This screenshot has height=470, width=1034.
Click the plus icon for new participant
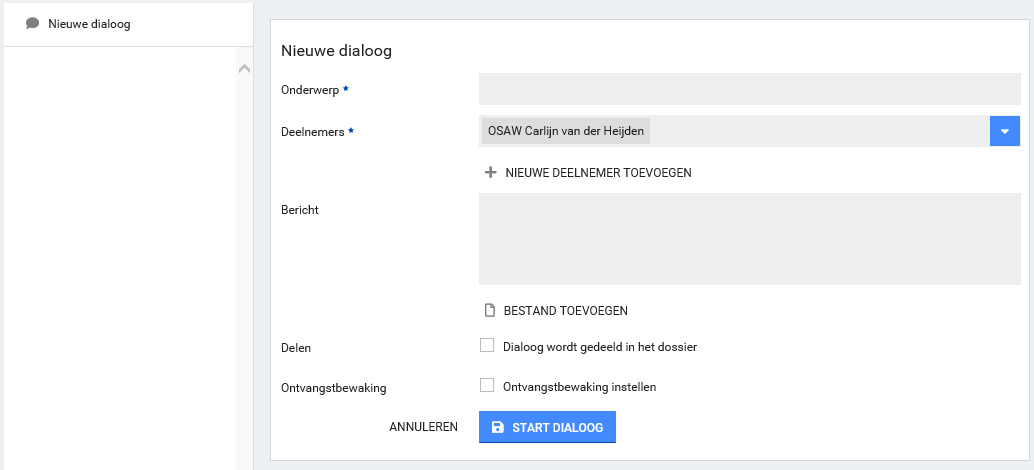click(x=490, y=172)
